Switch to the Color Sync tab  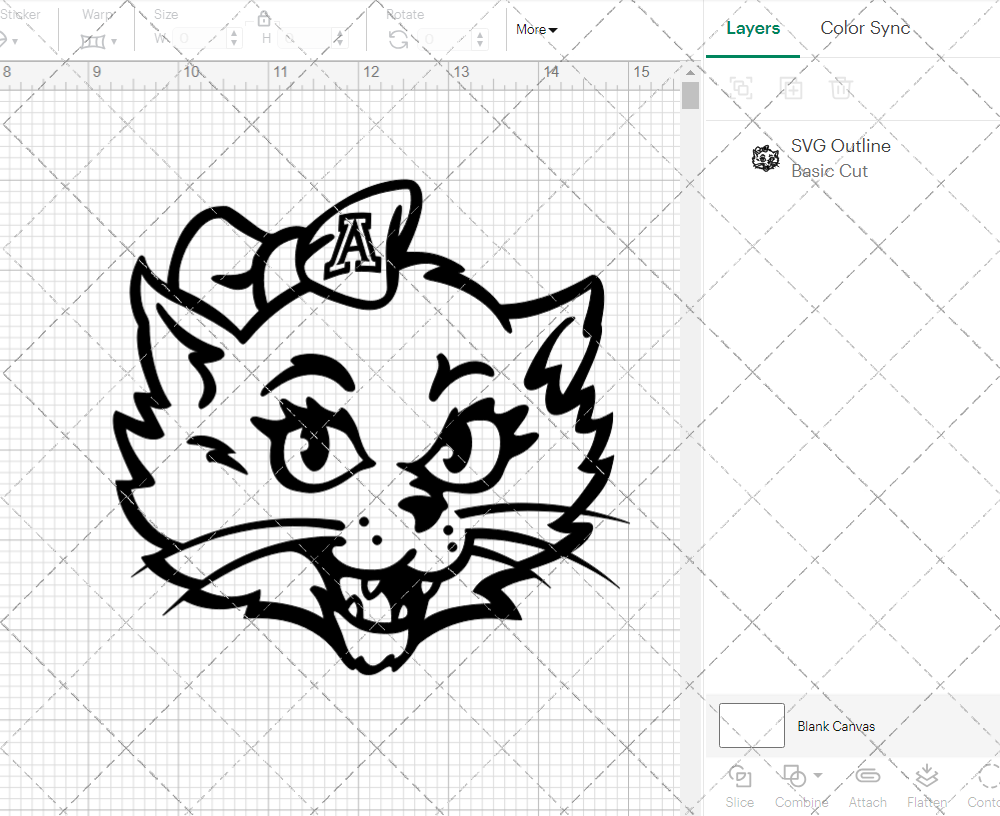[x=865, y=28]
